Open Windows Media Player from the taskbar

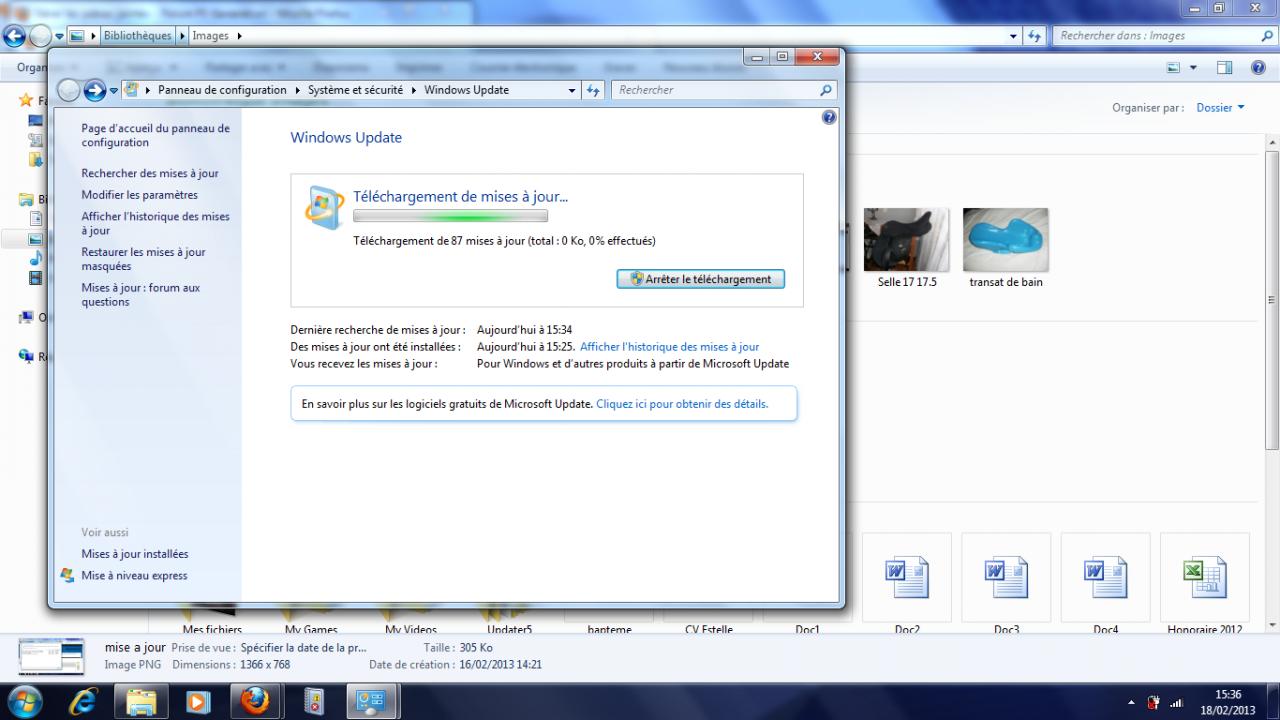coord(199,701)
